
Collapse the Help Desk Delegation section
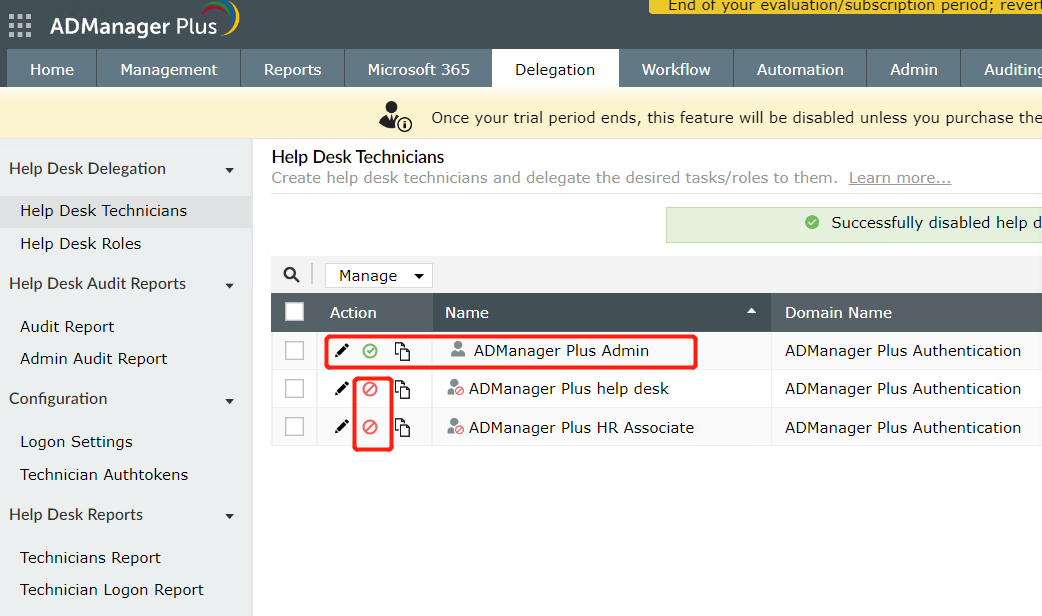tap(229, 170)
